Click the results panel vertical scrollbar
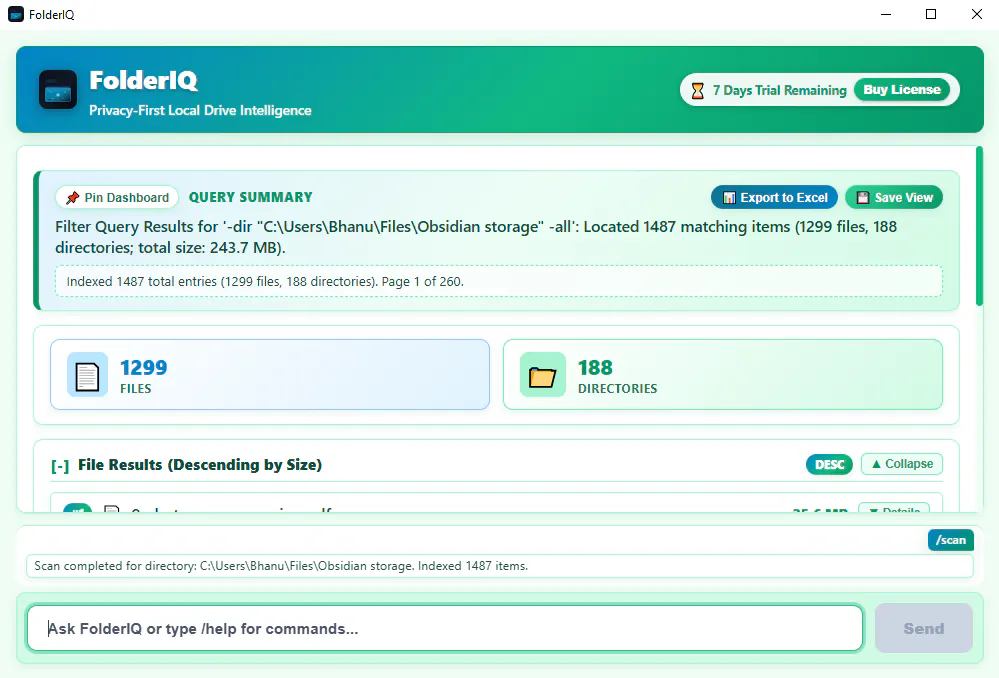This screenshot has height=678, width=999. [x=979, y=226]
